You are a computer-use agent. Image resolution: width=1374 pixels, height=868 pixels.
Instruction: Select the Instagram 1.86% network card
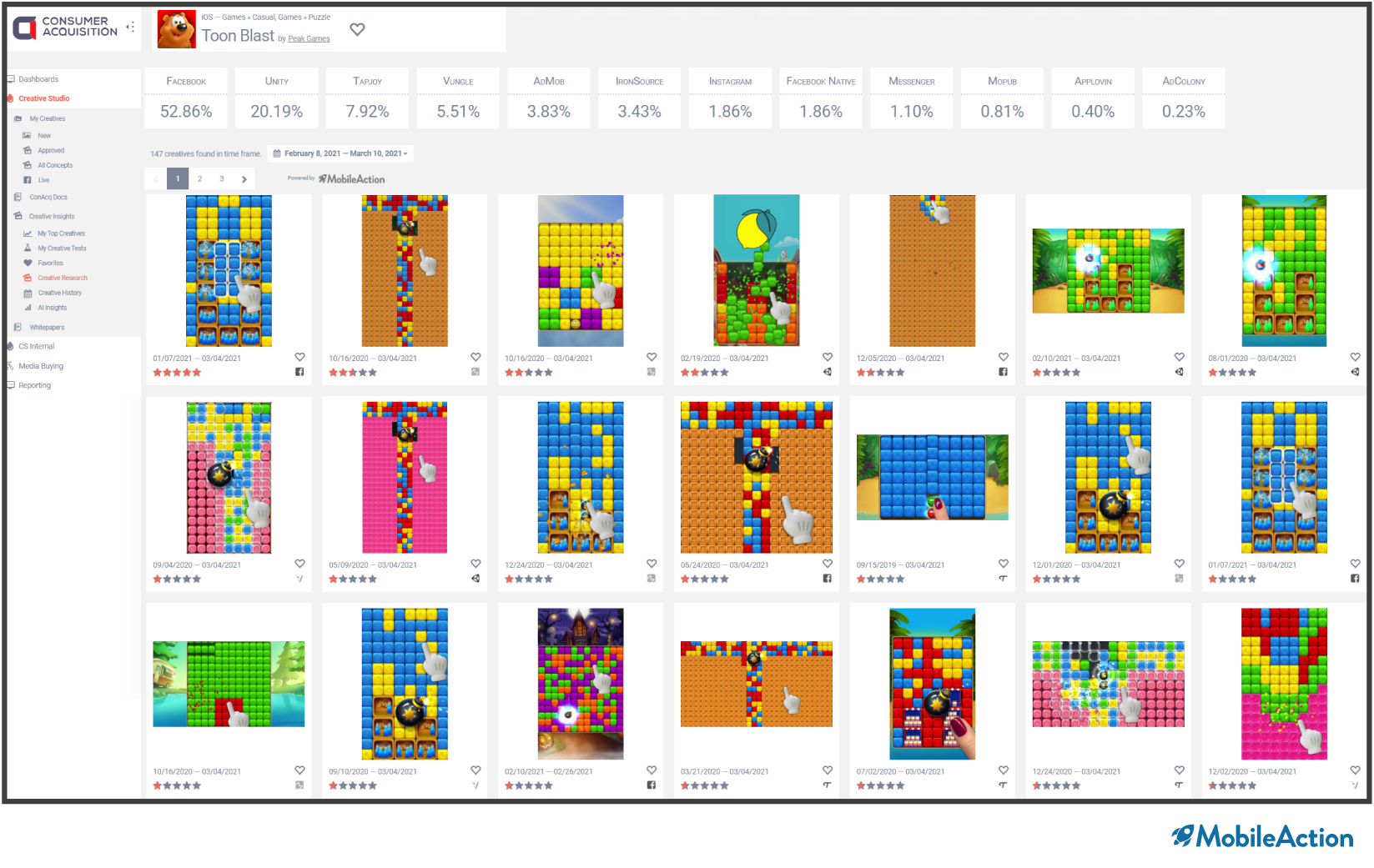(x=730, y=98)
